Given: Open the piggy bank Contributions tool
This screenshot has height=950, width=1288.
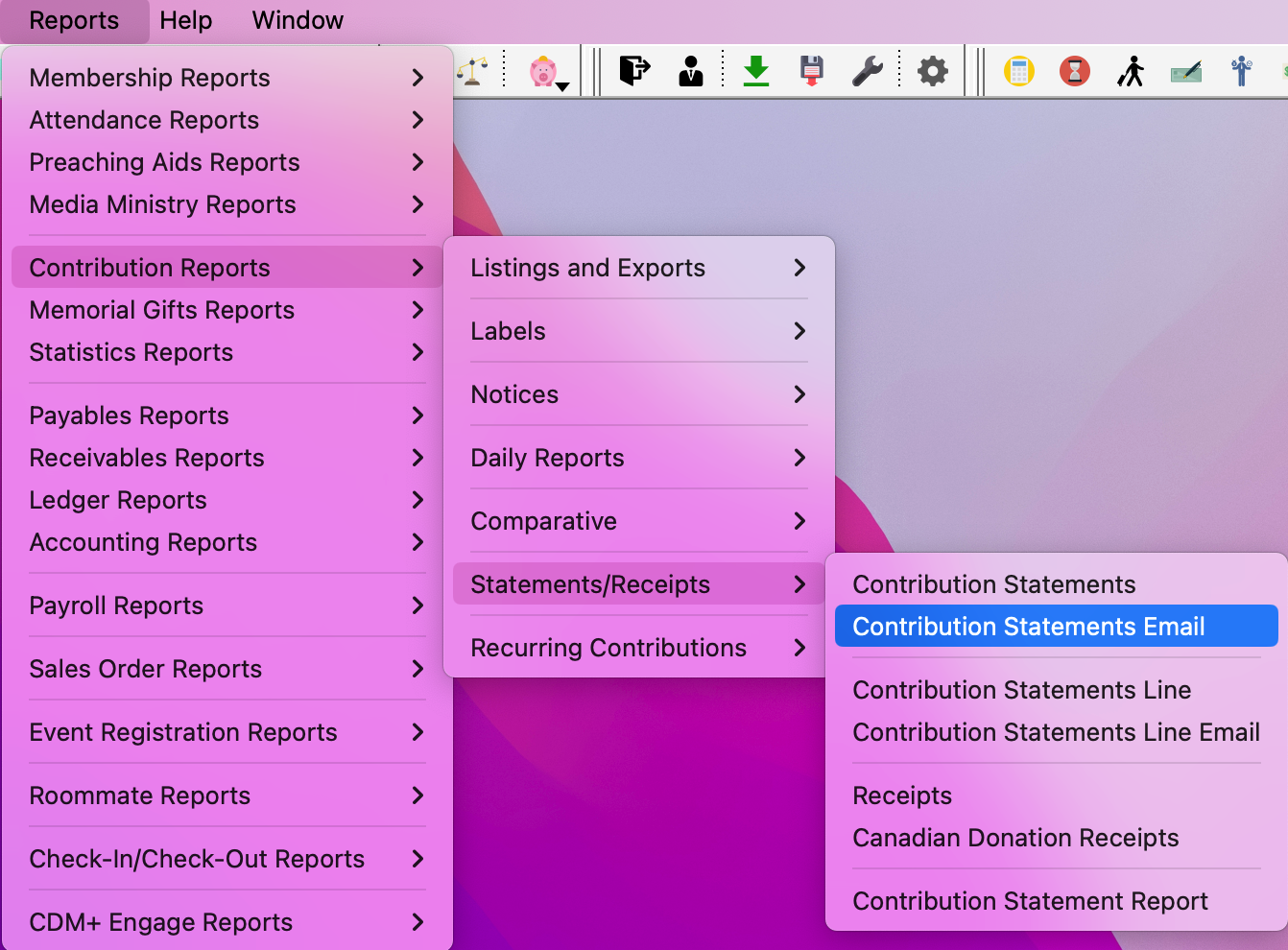Looking at the screenshot, I should [x=542, y=70].
